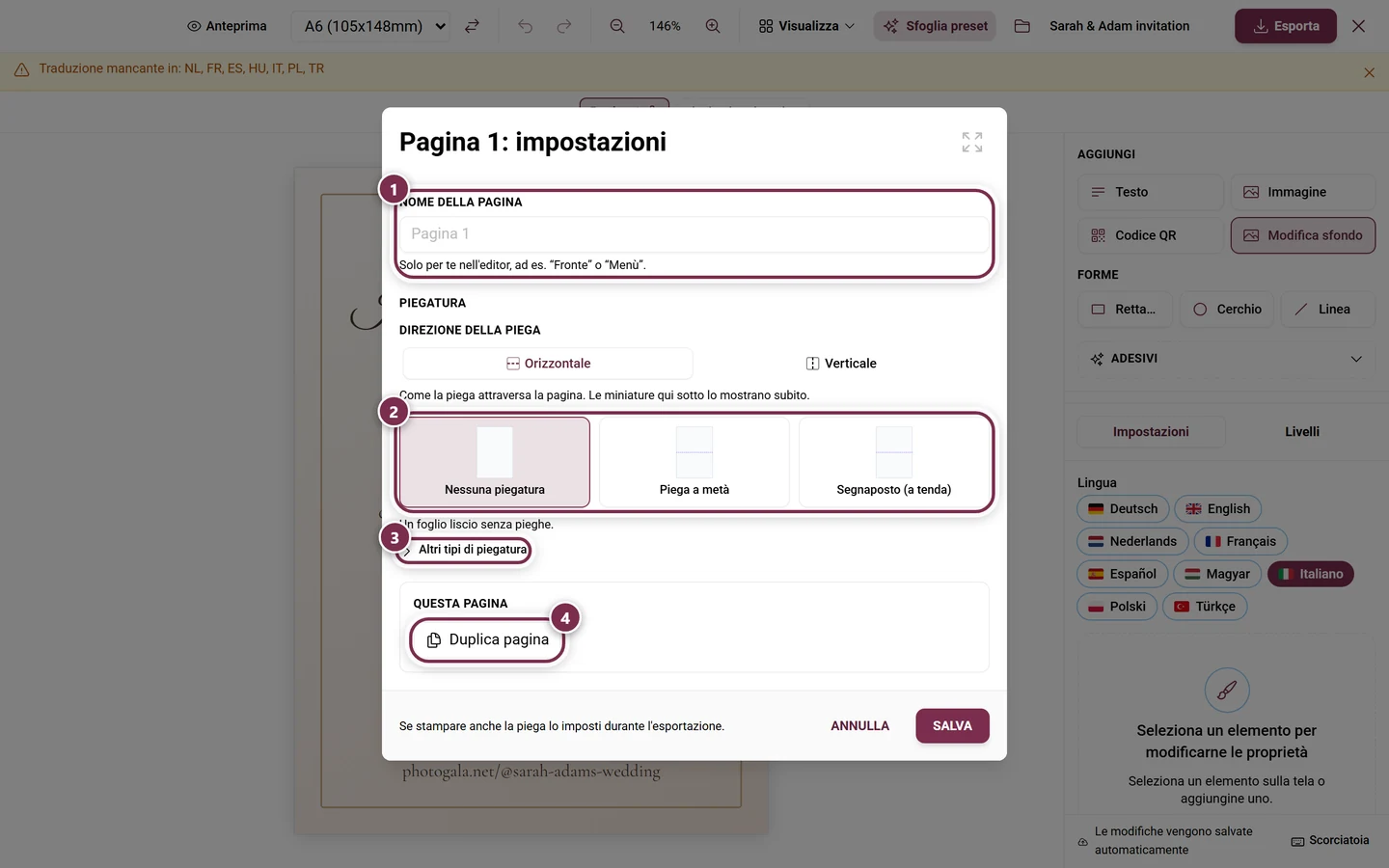Add a rectangle shape
Screen dimensions: 1389x868
point(1125,310)
